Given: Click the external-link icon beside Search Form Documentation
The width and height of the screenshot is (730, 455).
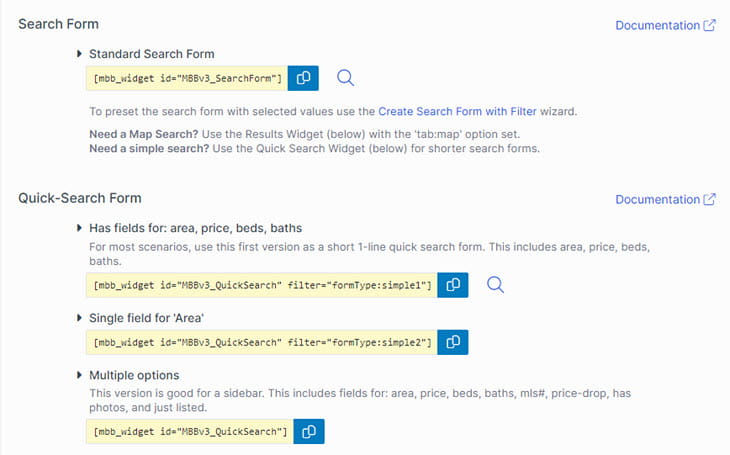Looking at the screenshot, I should point(709,25).
